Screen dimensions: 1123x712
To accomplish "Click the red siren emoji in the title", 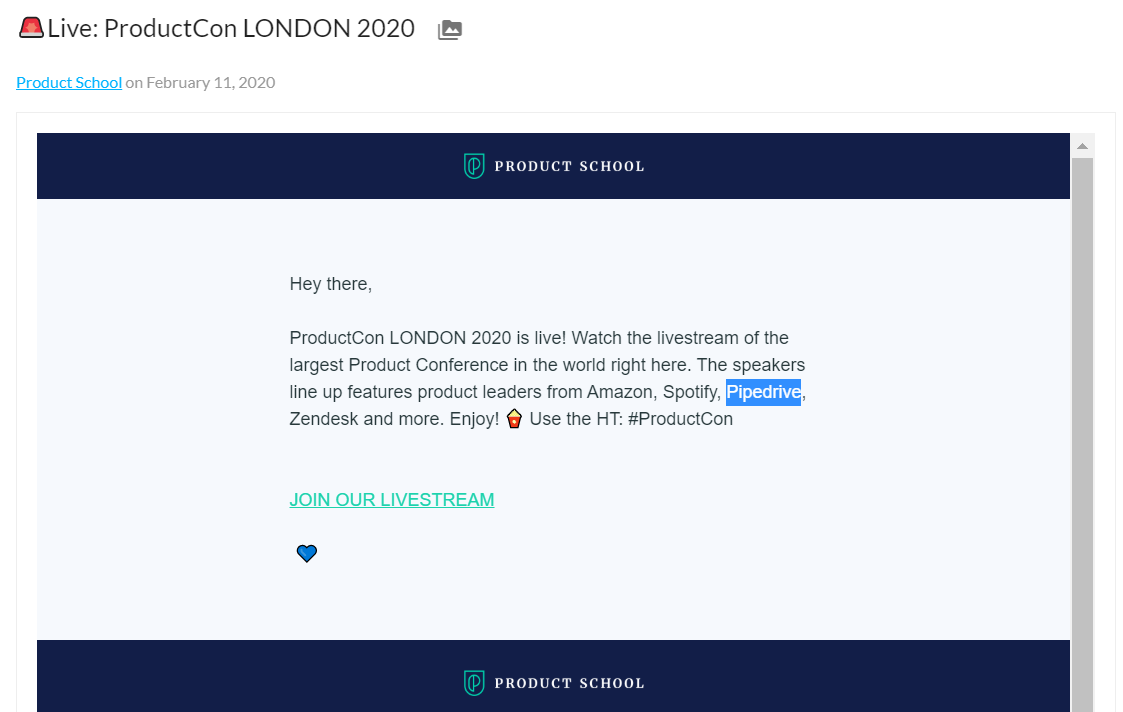I will pyautogui.click(x=31, y=28).
